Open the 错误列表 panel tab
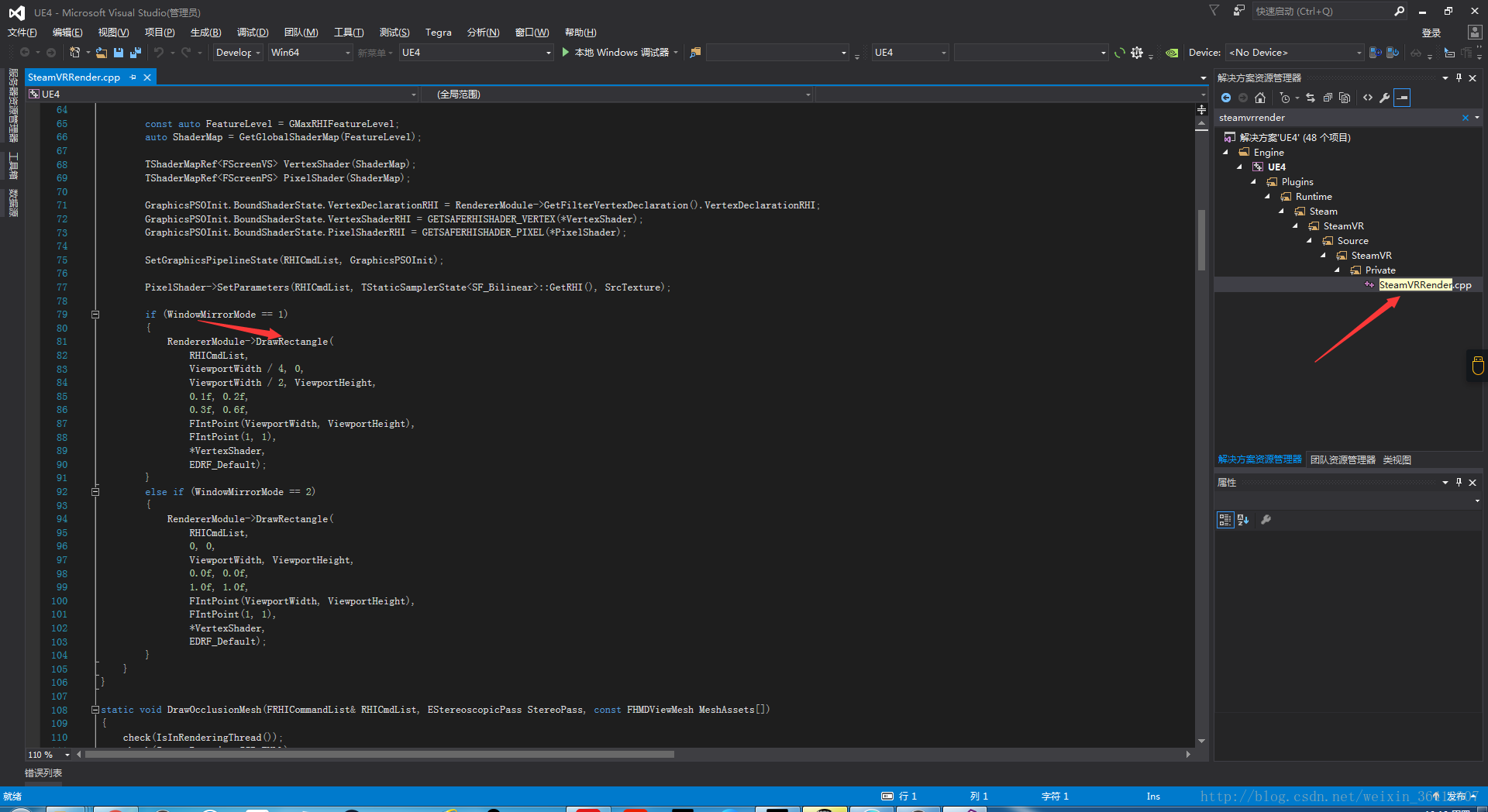The image size is (1488, 812). click(x=43, y=773)
